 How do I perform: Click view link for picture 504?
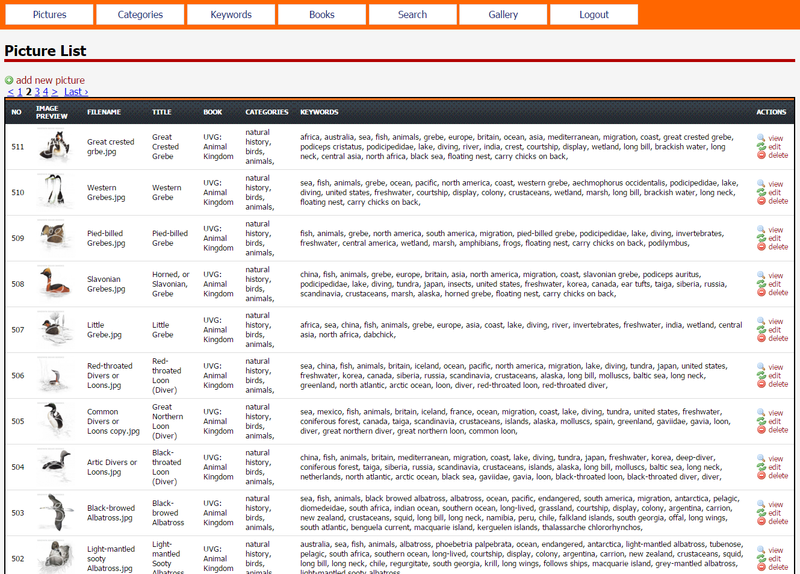[x=776, y=459]
